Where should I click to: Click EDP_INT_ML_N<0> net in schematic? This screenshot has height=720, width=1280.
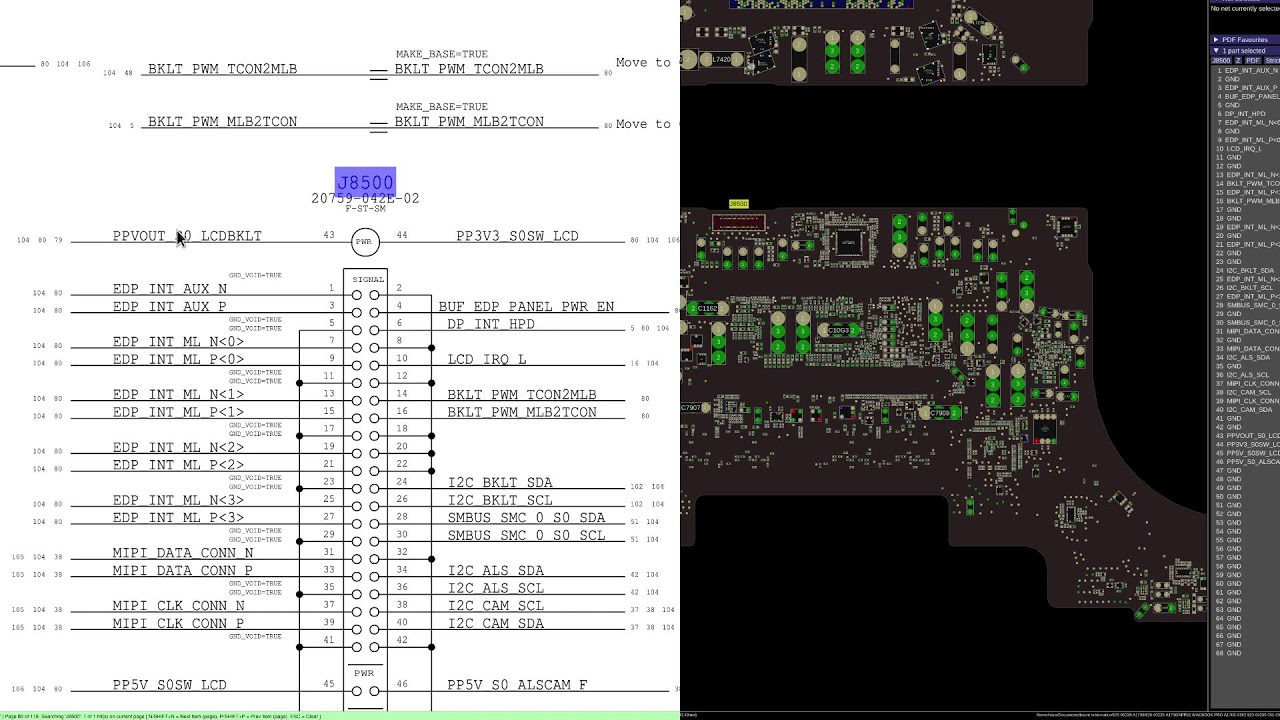click(x=178, y=342)
